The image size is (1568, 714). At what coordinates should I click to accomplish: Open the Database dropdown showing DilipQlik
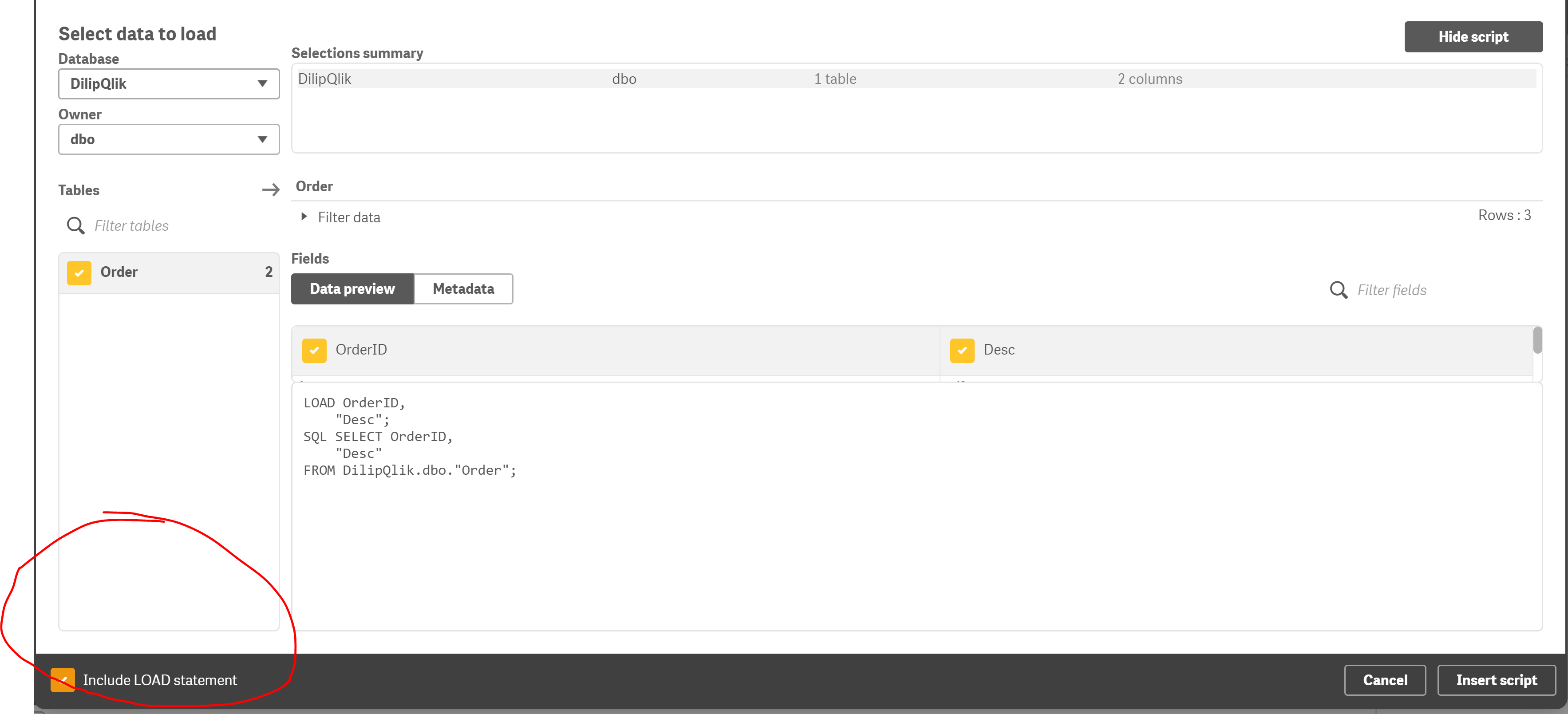point(169,83)
